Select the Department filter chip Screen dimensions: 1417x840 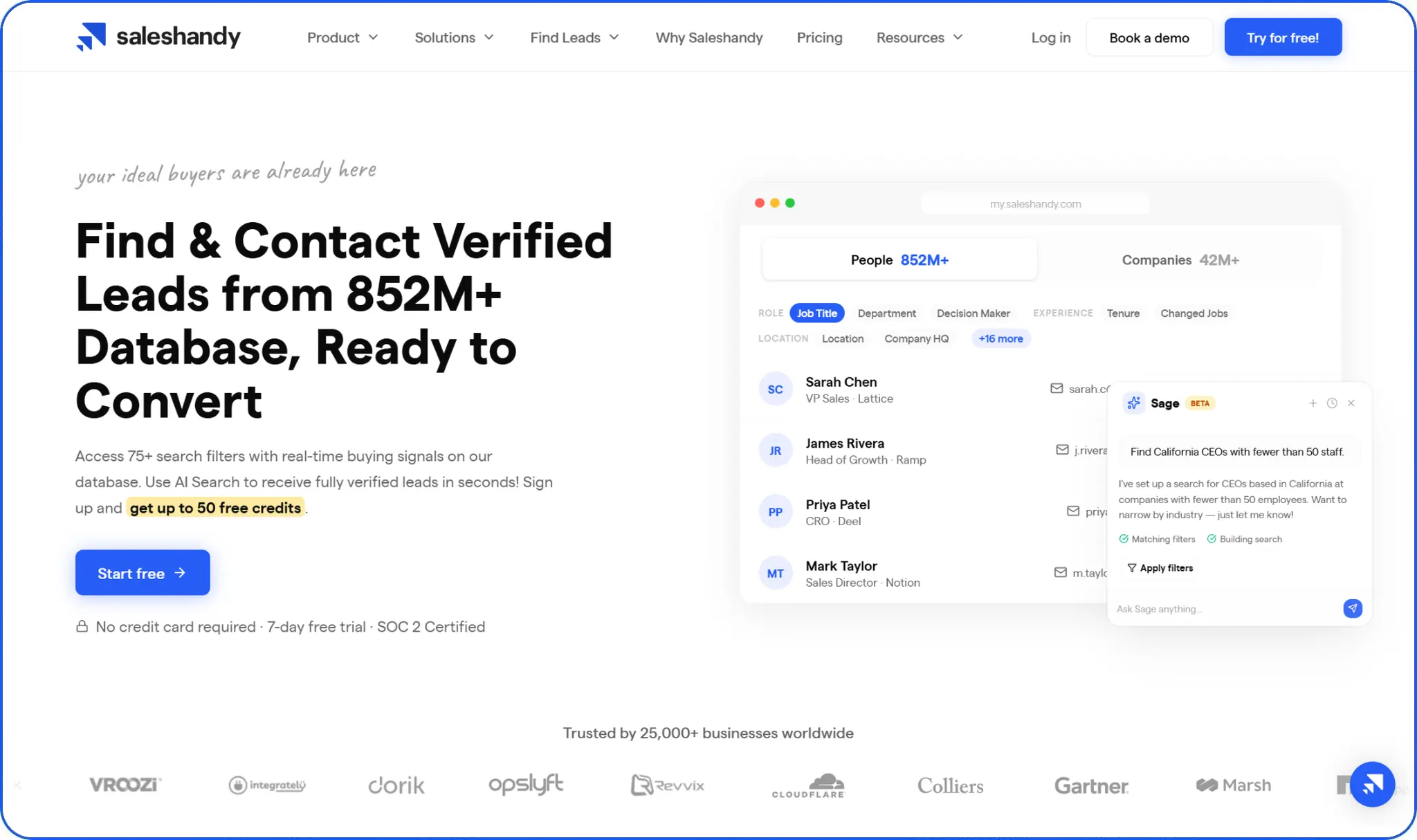click(886, 313)
